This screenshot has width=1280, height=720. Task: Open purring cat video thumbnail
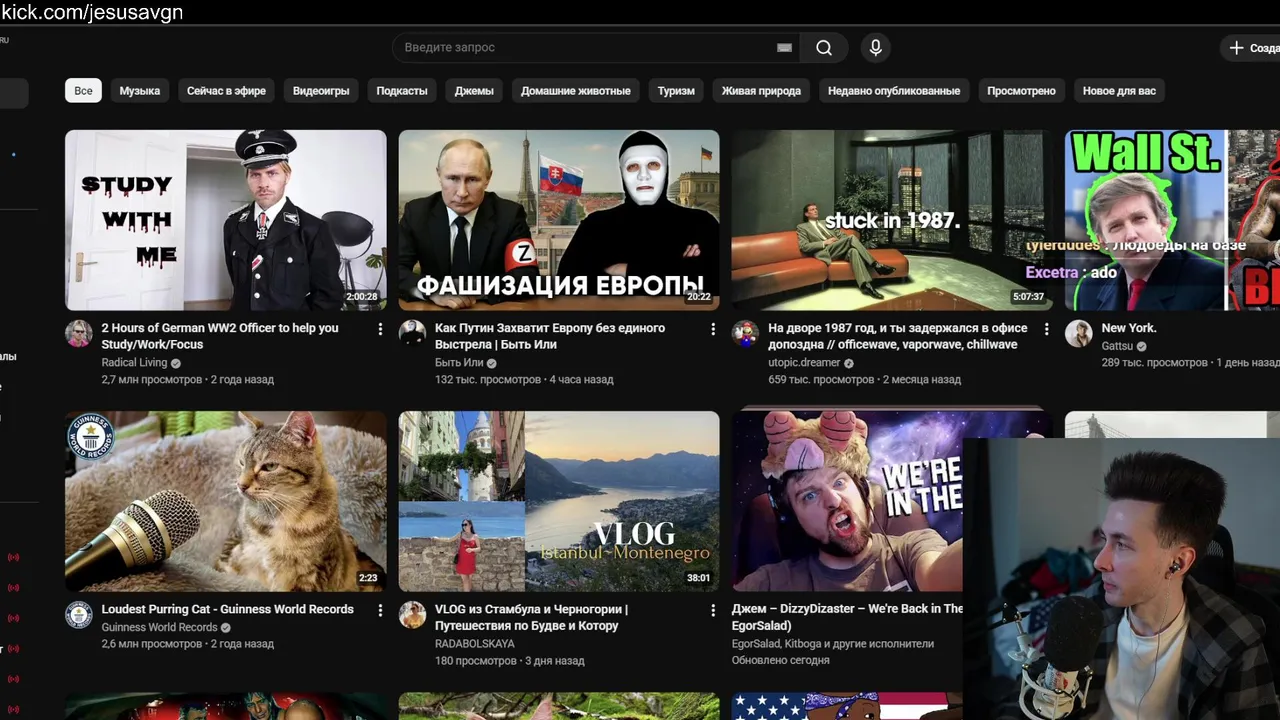coord(226,501)
